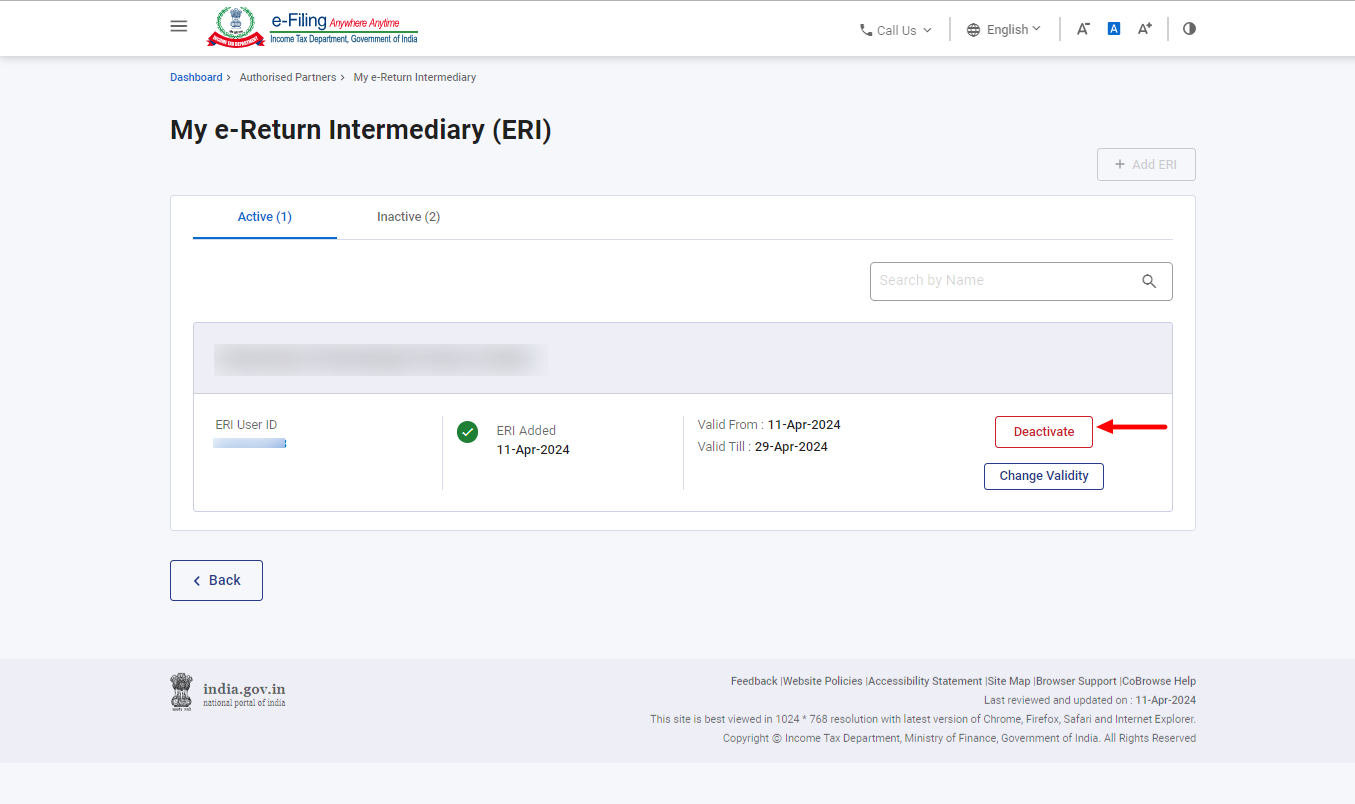
Task: Open the CoBrowse Help footer link
Action: pyautogui.click(x=1158, y=680)
